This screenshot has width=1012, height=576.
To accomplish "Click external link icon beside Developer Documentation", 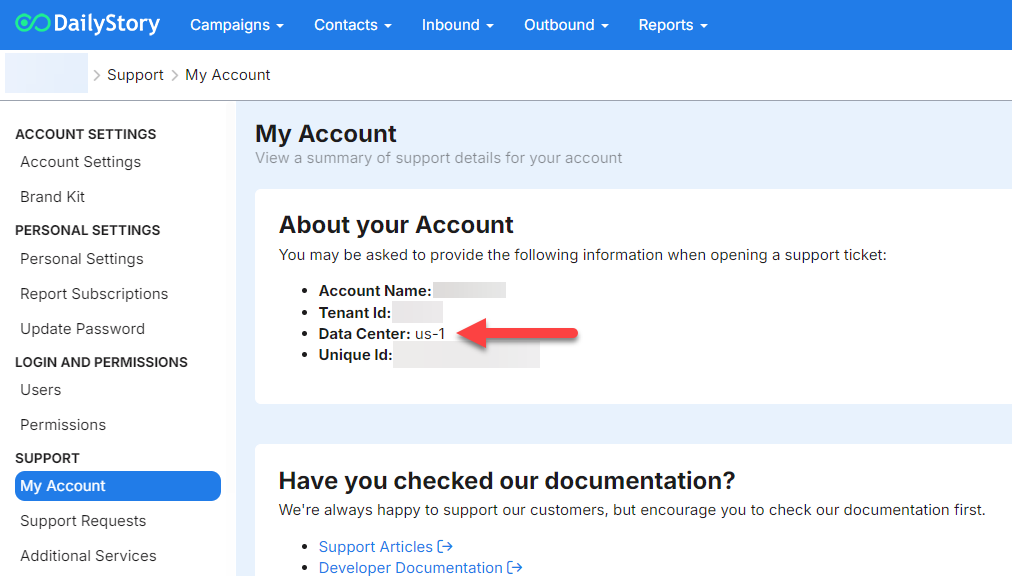I will (515, 568).
